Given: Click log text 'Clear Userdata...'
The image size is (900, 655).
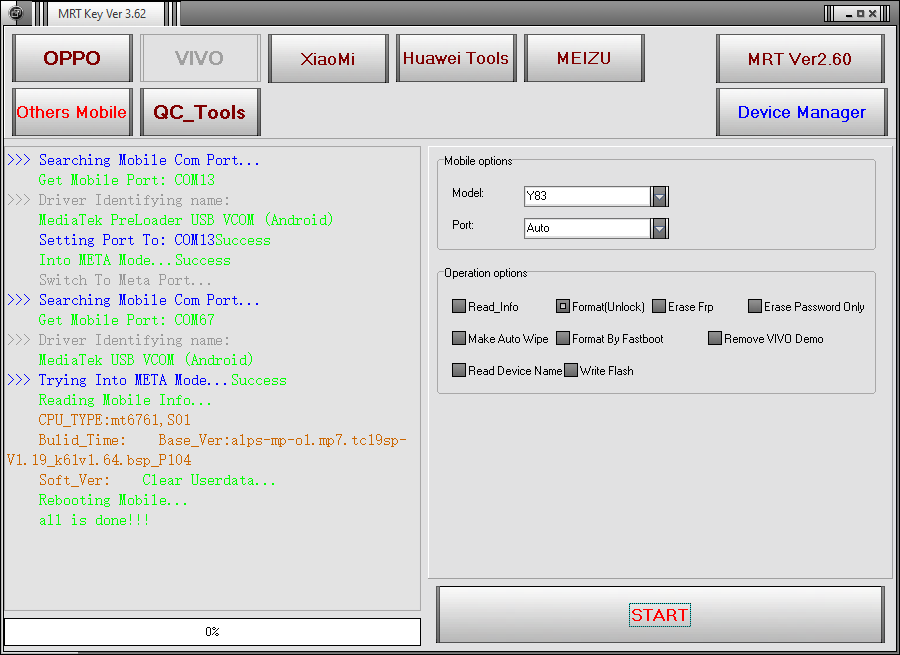Looking at the screenshot, I should coord(209,480).
